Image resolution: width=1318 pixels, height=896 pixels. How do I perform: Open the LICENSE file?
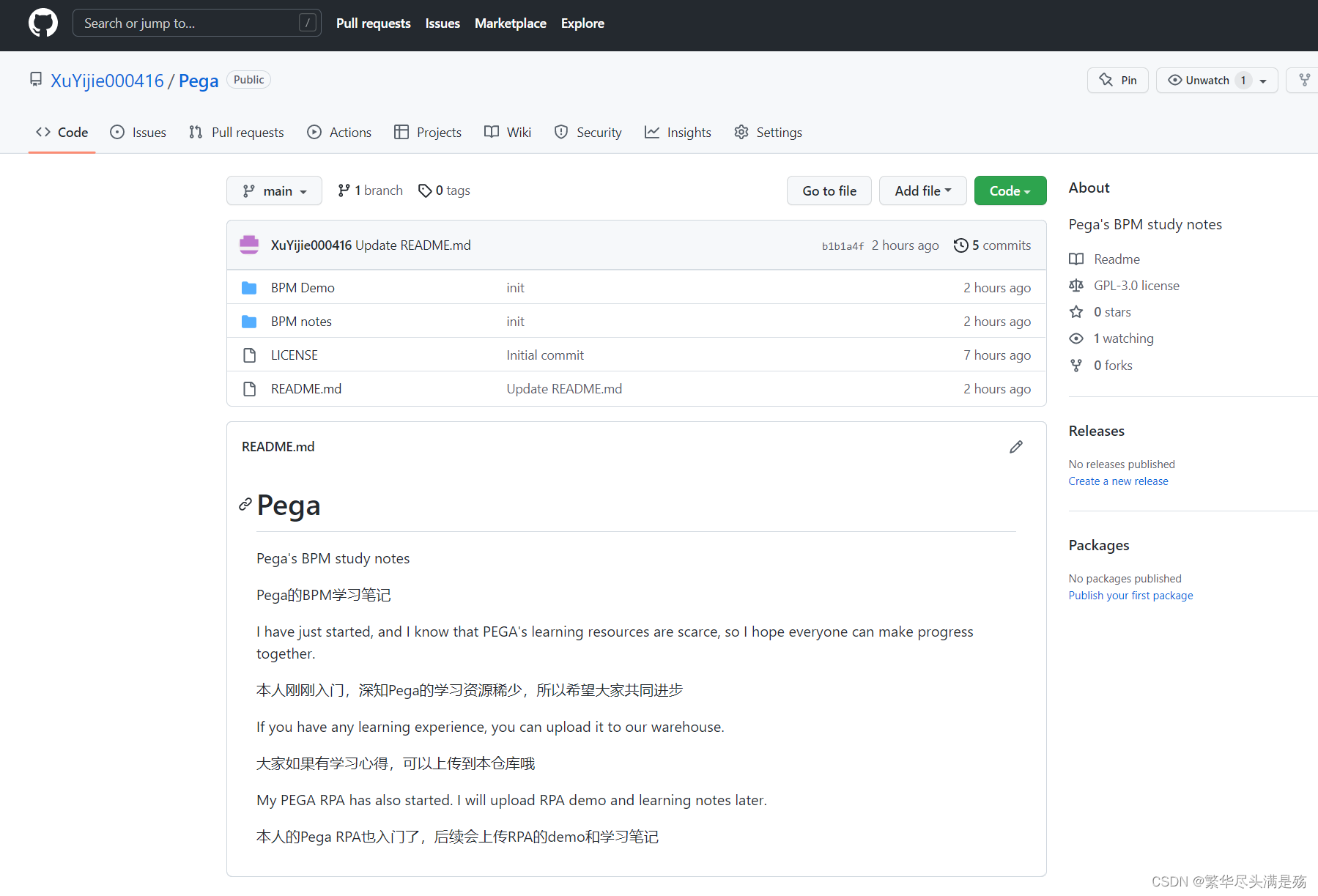(295, 355)
